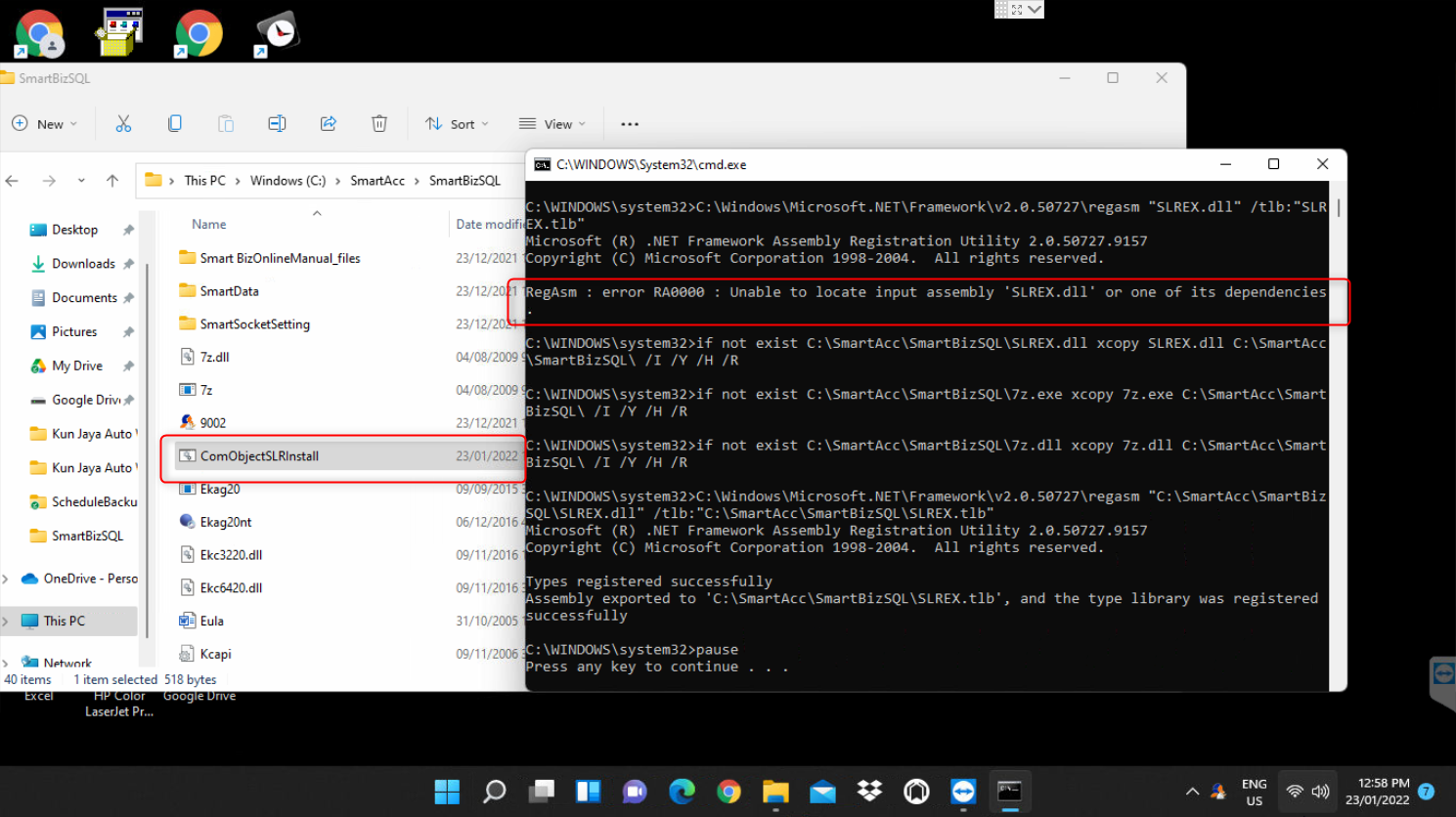Go forward with the Explorer forward arrow
This screenshot has width=1456, height=817.
coord(49,181)
